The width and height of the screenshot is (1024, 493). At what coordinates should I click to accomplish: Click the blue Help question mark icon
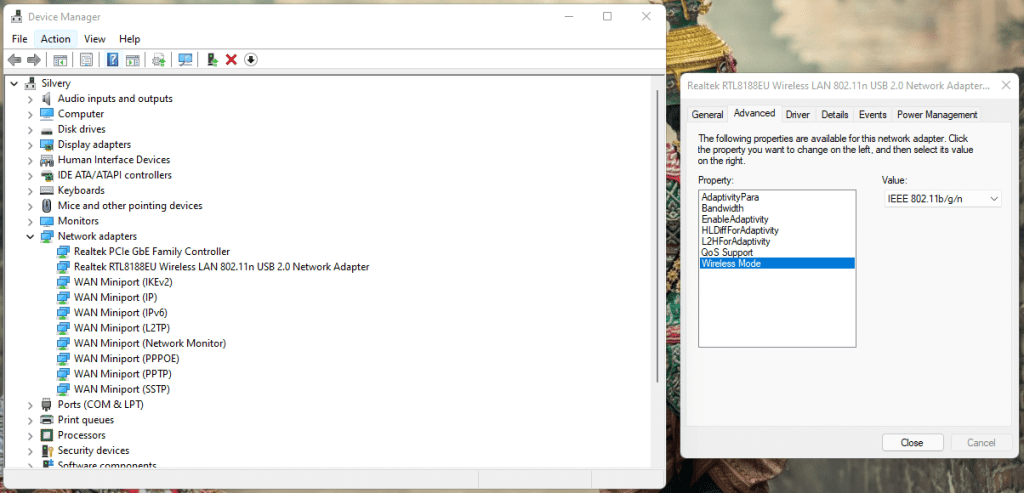112,60
